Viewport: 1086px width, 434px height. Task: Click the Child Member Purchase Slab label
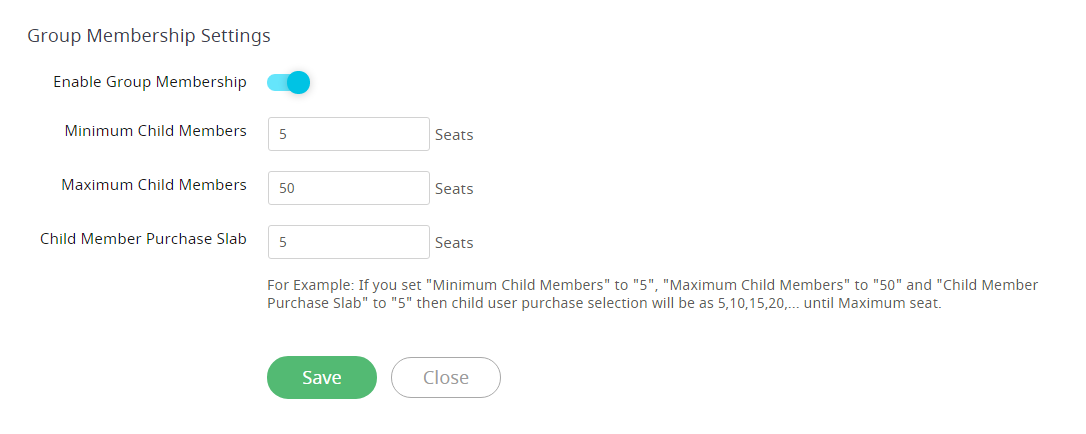pos(143,238)
